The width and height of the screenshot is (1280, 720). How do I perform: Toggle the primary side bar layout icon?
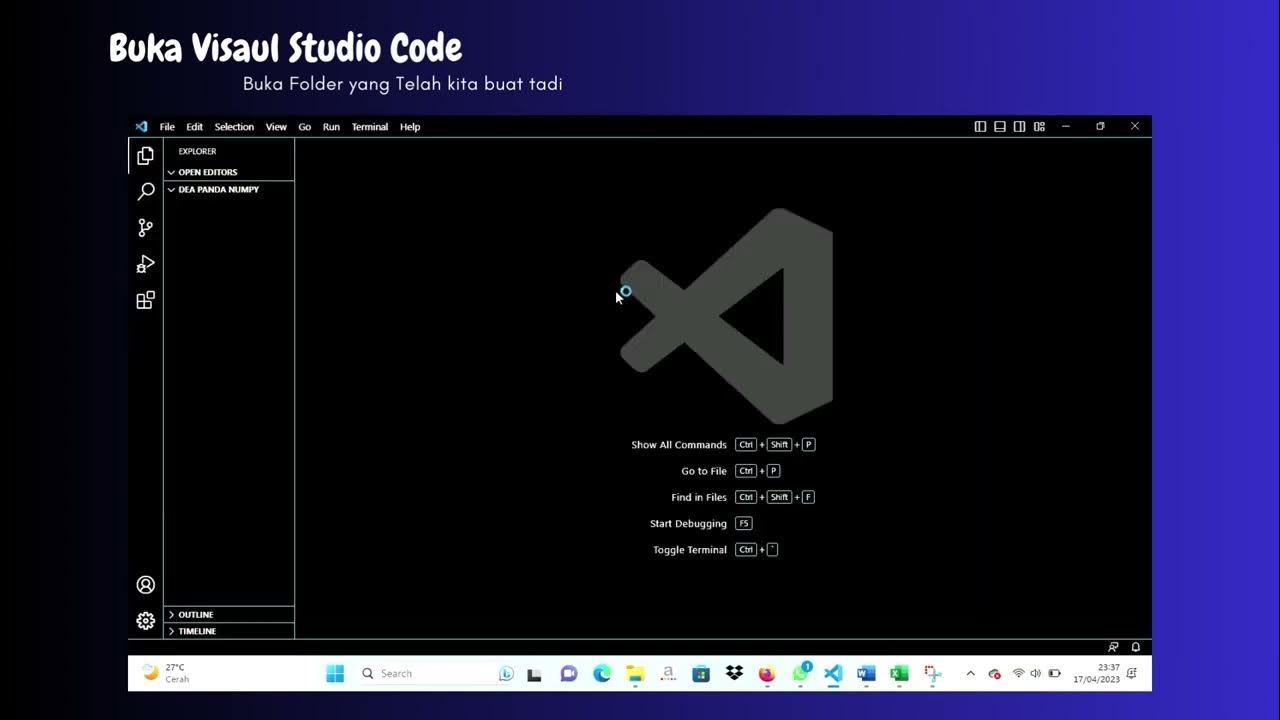(x=980, y=127)
